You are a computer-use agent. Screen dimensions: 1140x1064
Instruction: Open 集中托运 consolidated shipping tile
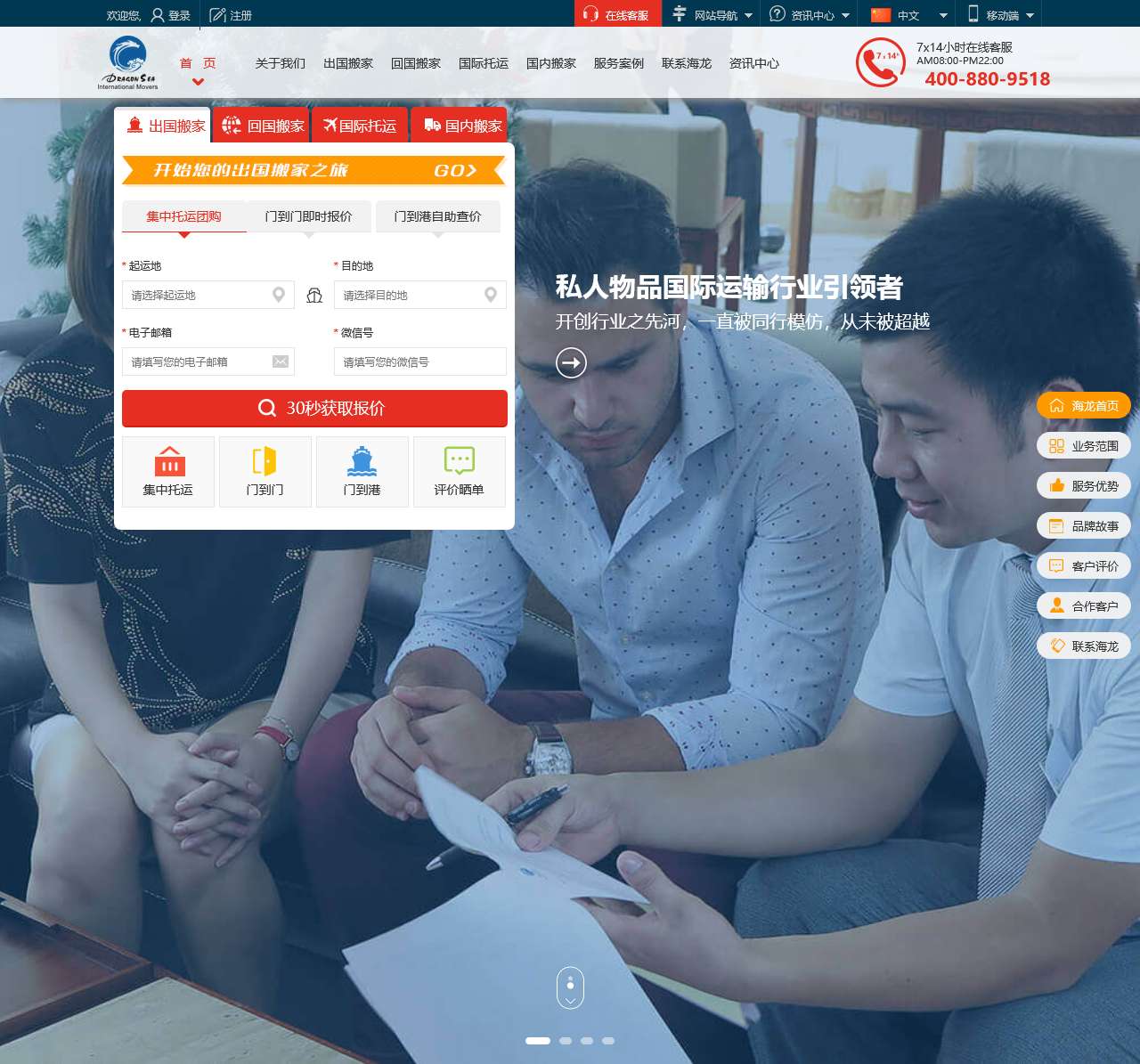(168, 472)
